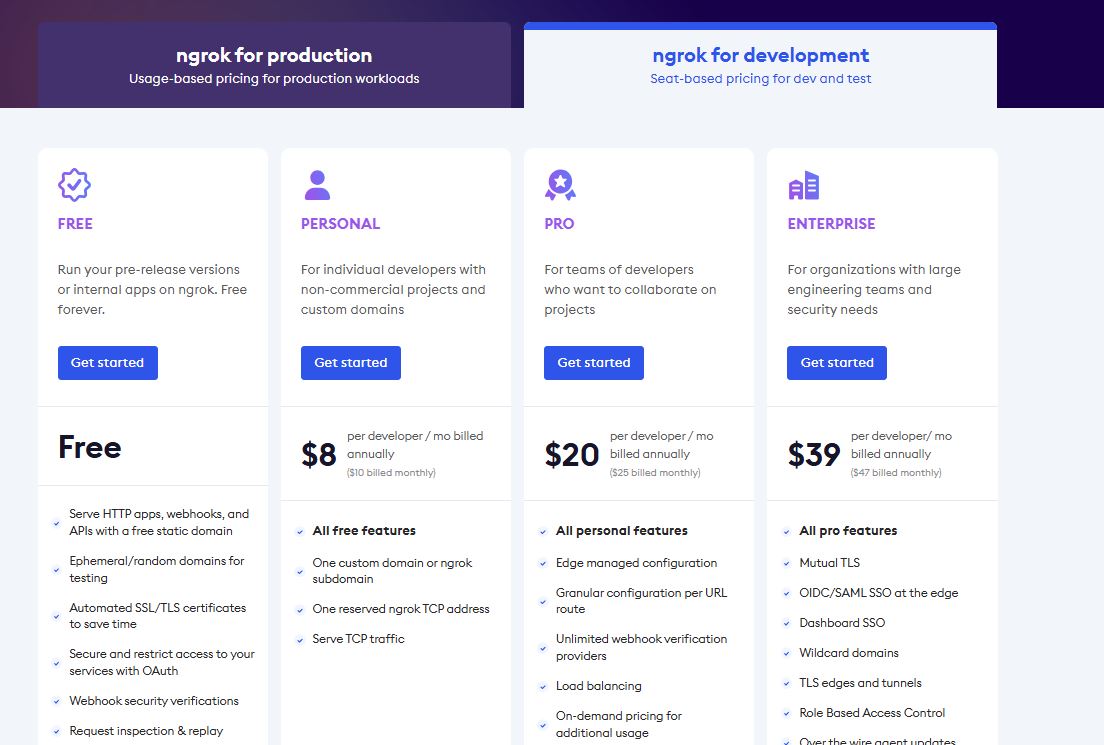Click the checkmark beside Load balancing
The image size is (1104, 745).
543,687
